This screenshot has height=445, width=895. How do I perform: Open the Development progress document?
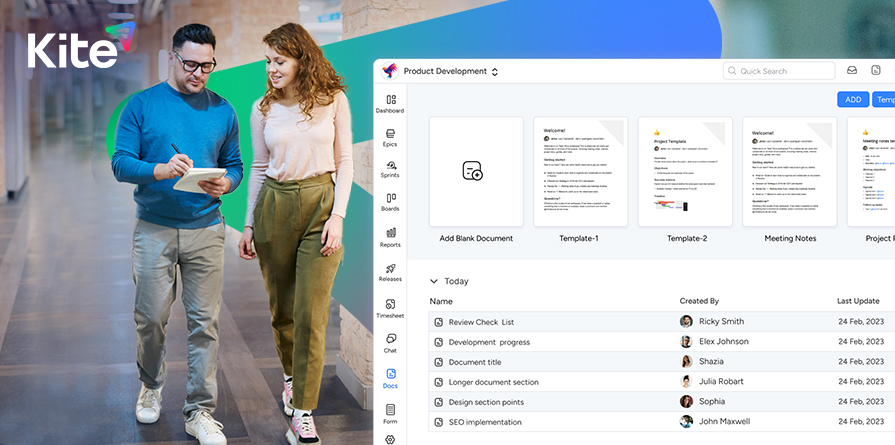[489, 342]
